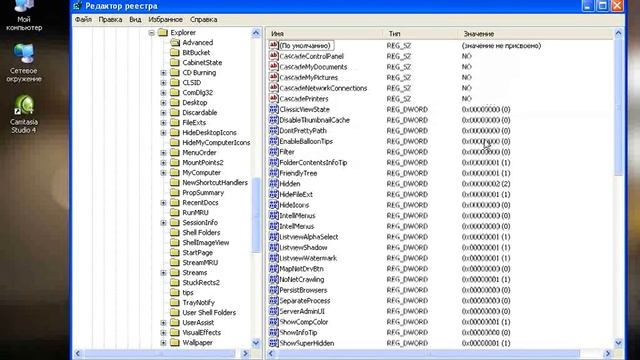Viewport: 640px width, 360px height.
Task: Select the PropSummary tree key
Action: 203,192
